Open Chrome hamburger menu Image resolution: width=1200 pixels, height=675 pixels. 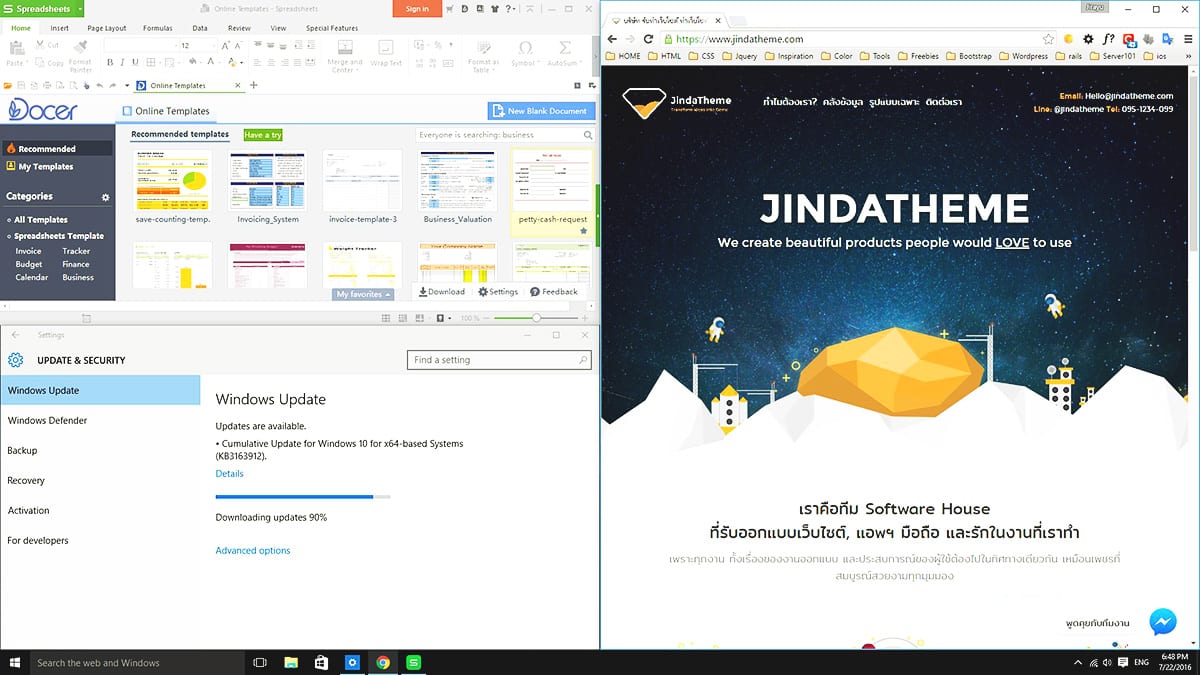tap(1188, 39)
